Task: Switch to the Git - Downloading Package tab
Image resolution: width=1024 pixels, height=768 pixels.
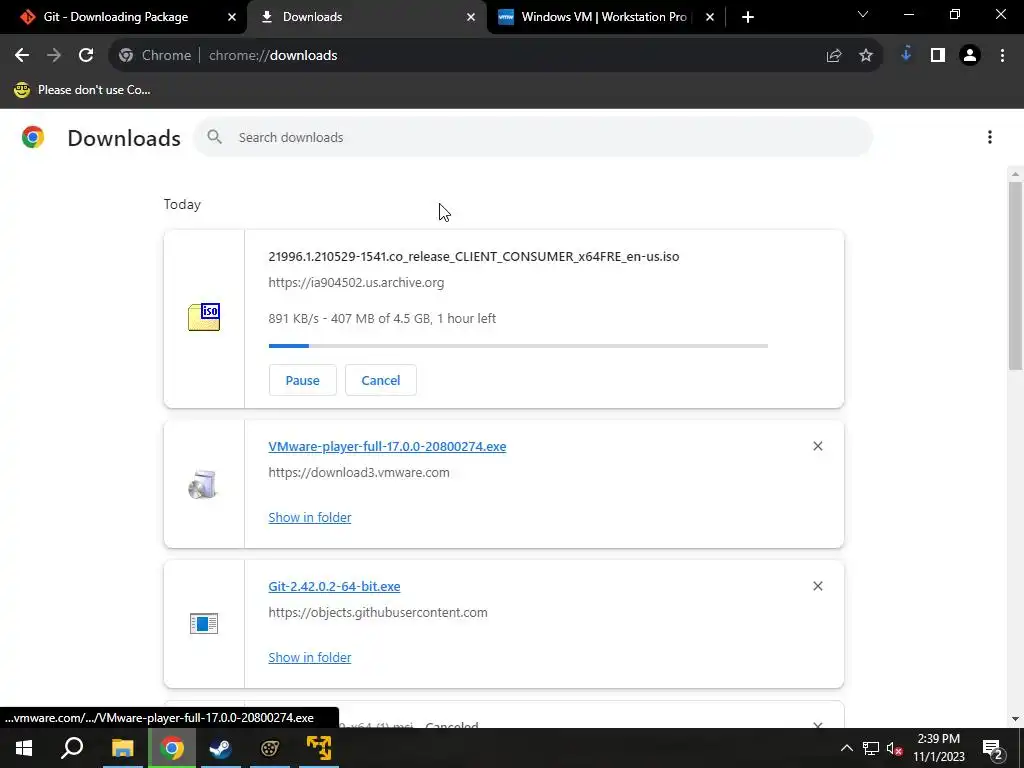Action: (x=116, y=17)
